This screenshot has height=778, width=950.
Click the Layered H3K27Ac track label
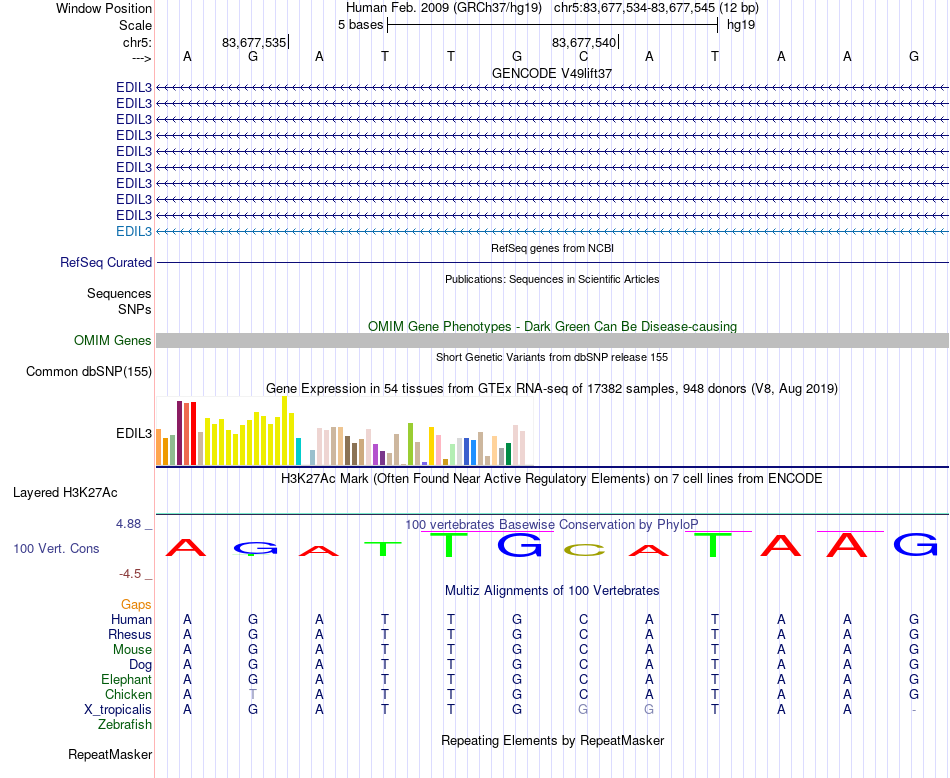click(x=65, y=493)
